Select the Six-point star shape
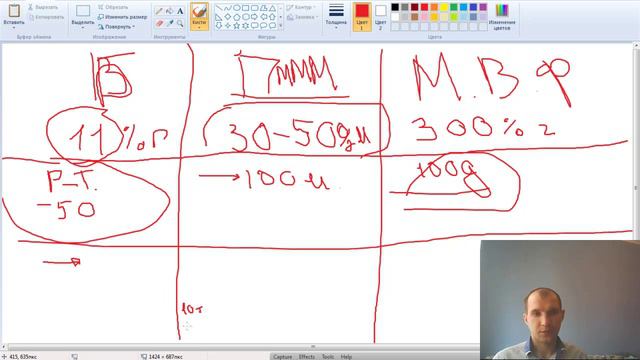640x360 pixels. 246,26
